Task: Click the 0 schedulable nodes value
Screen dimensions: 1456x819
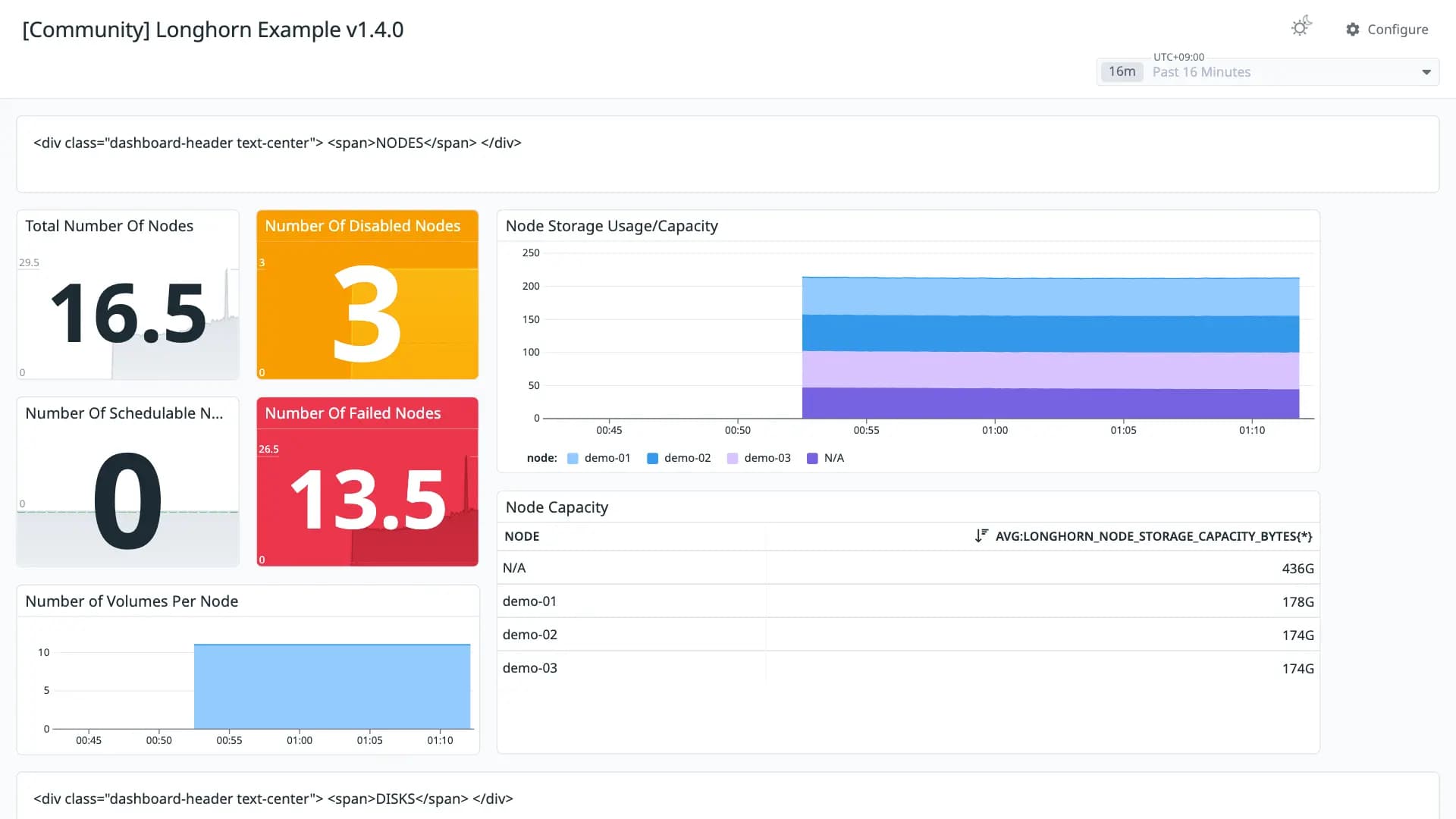Action: (x=127, y=500)
